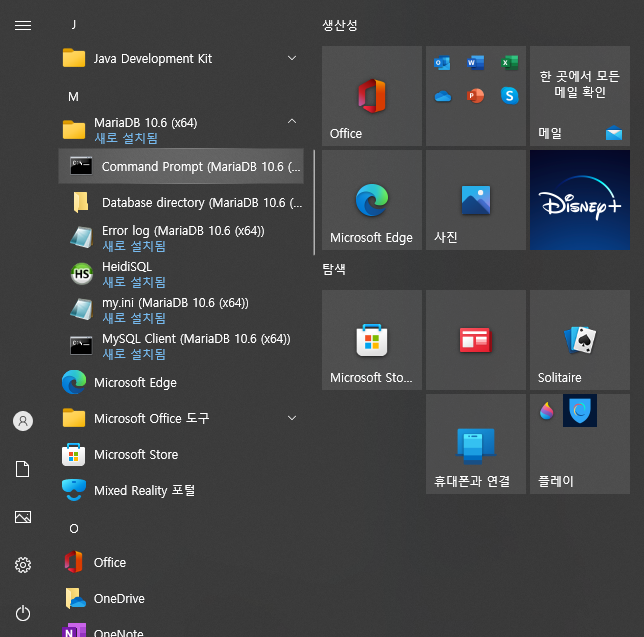This screenshot has height=637, width=644.
Task: Open the 사진 photos tile
Action: [x=476, y=200]
